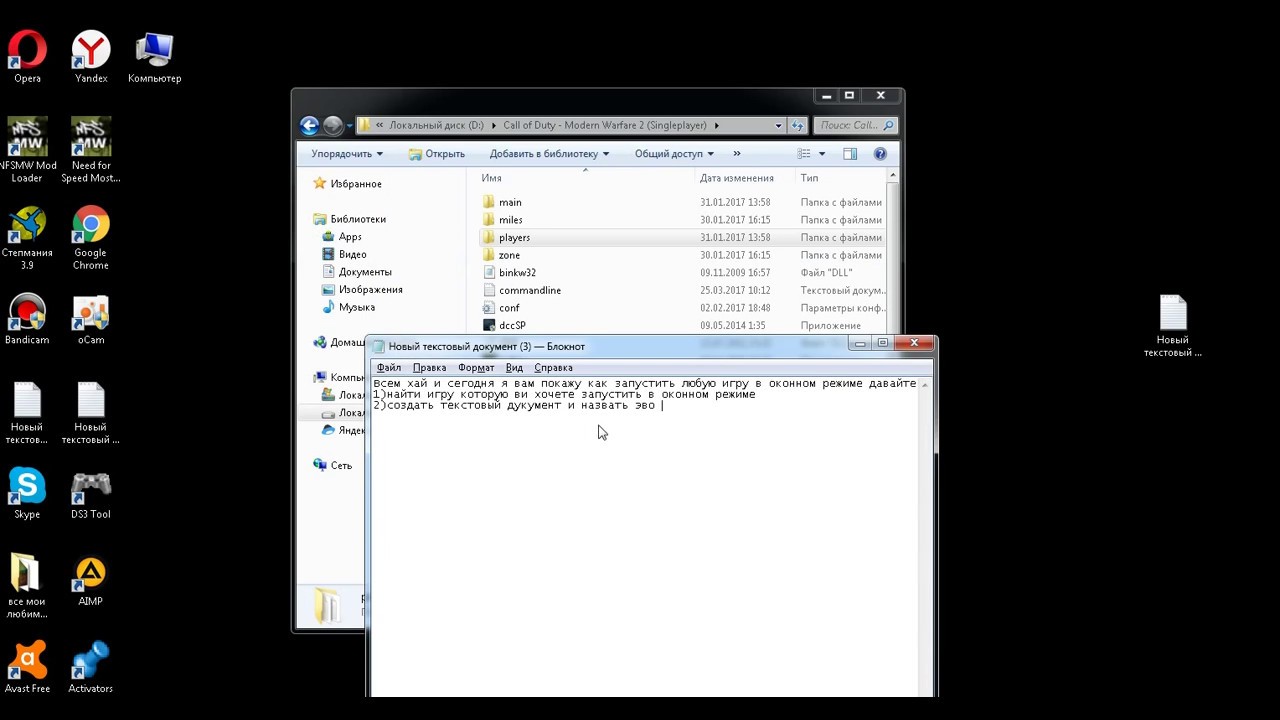
Task: Expand the breadcrumb arrow after Локальный диск (D:)
Action: tap(493, 125)
